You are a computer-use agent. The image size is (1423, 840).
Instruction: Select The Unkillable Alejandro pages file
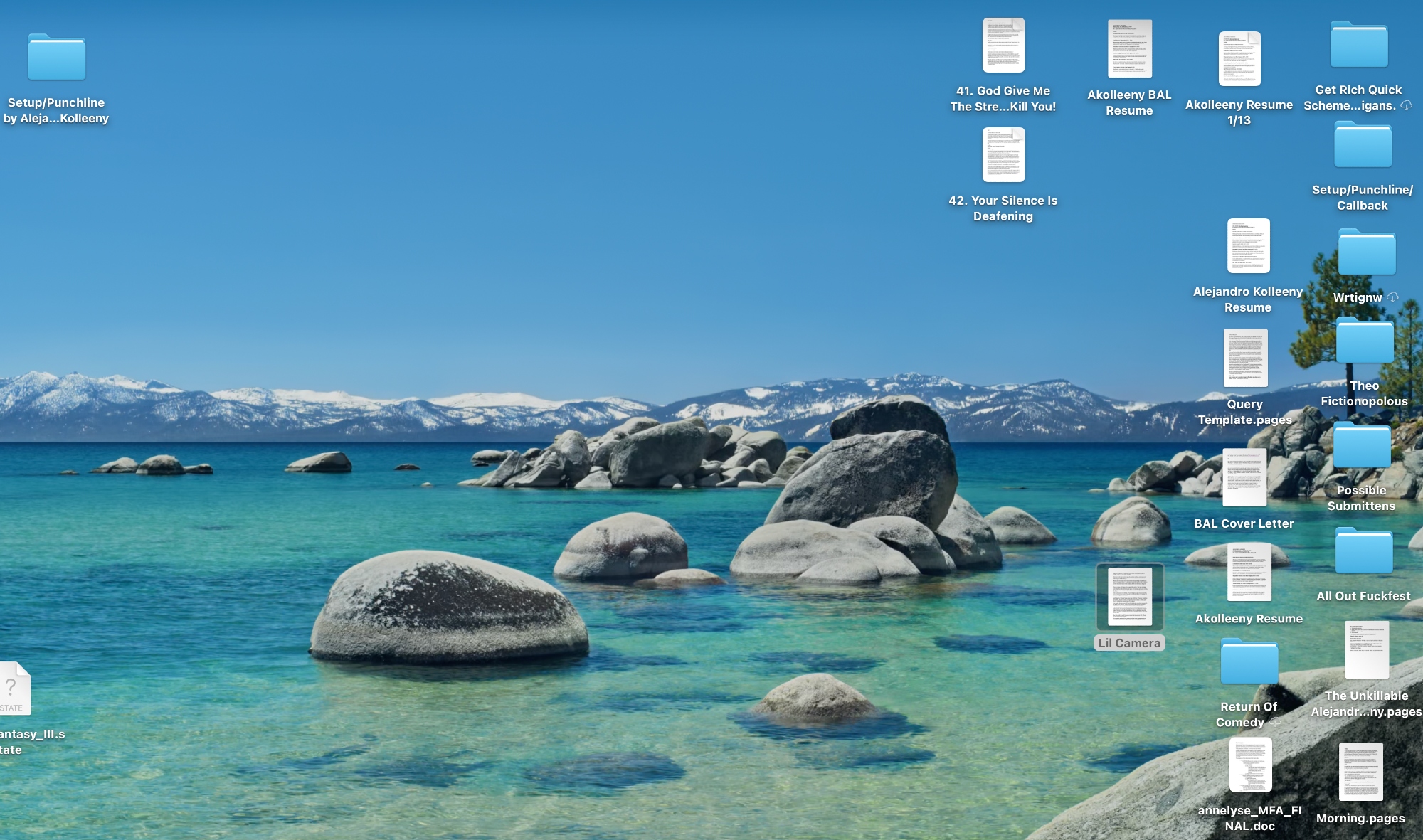(1366, 650)
